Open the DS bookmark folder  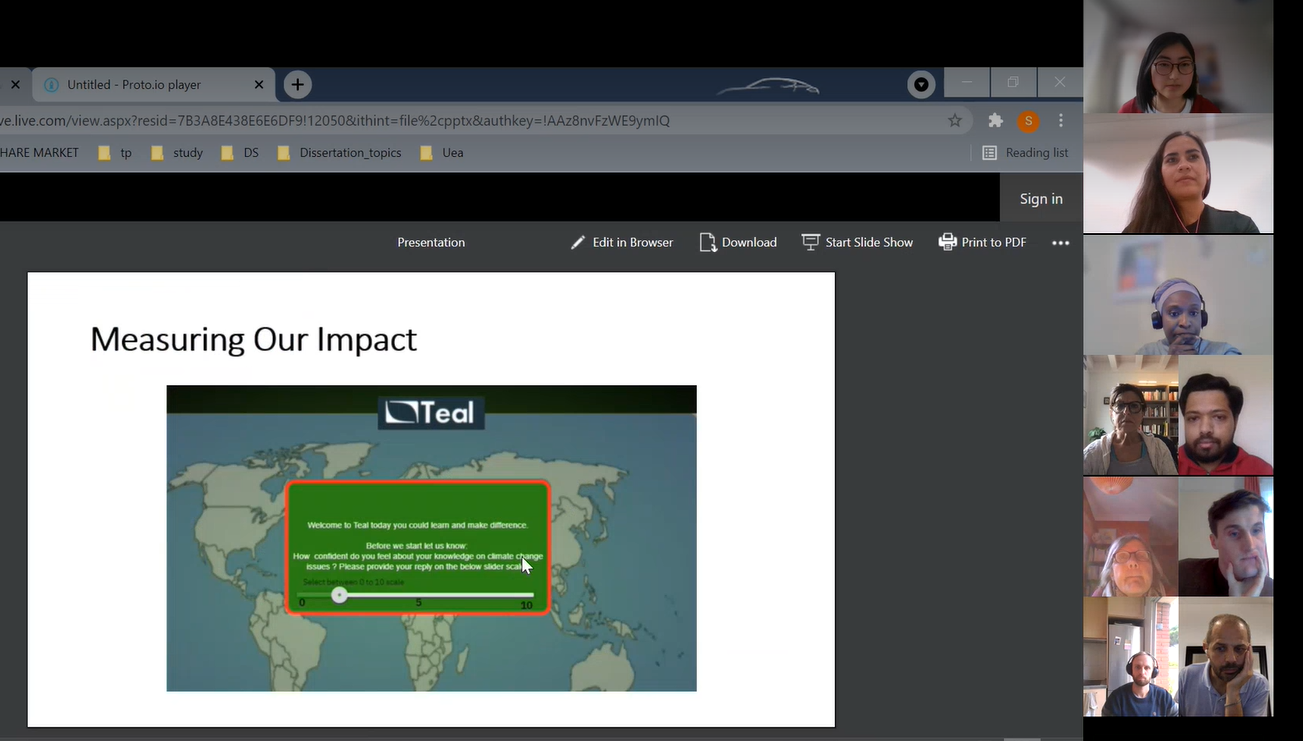click(240, 153)
